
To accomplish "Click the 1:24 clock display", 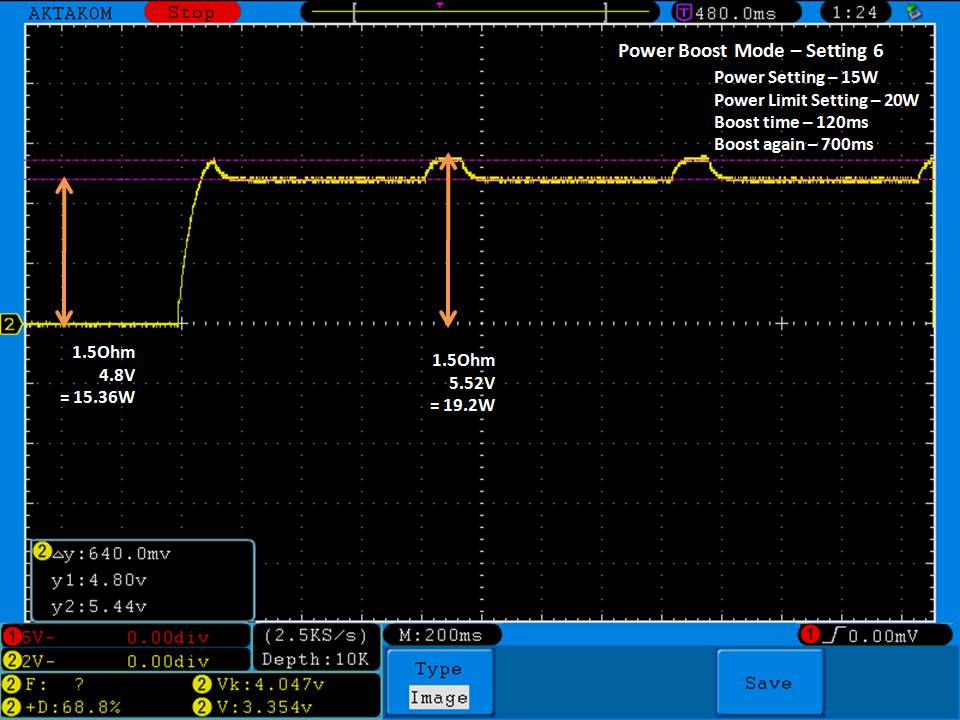I will [x=855, y=13].
